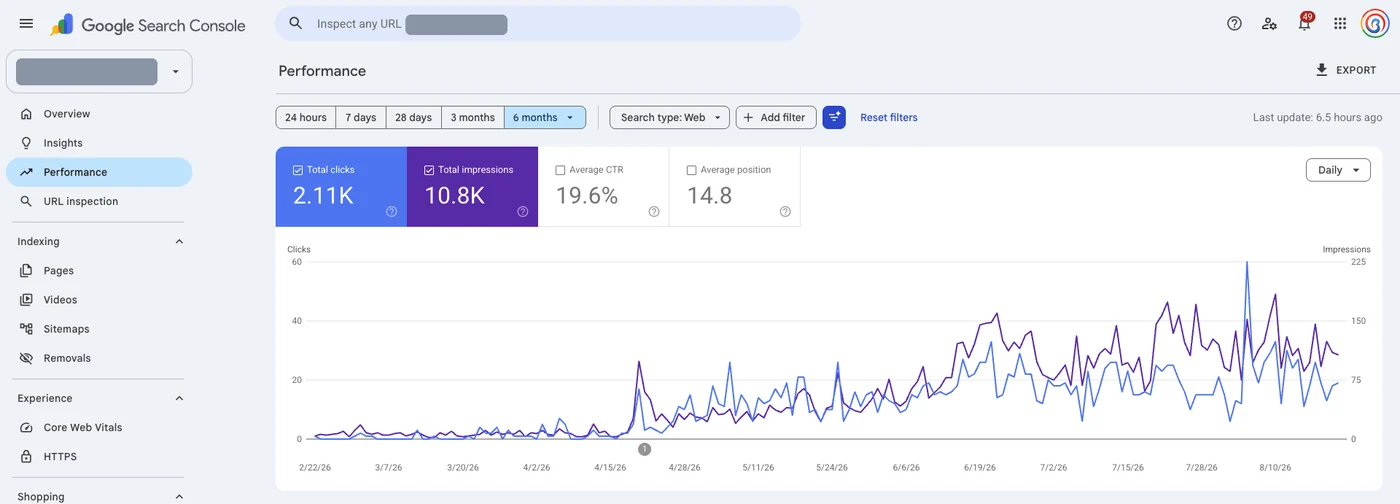Open notifications bell with 49 alerts
Image resolution: width=1400 pixels, height=504 pixels.
[1305, 23]
